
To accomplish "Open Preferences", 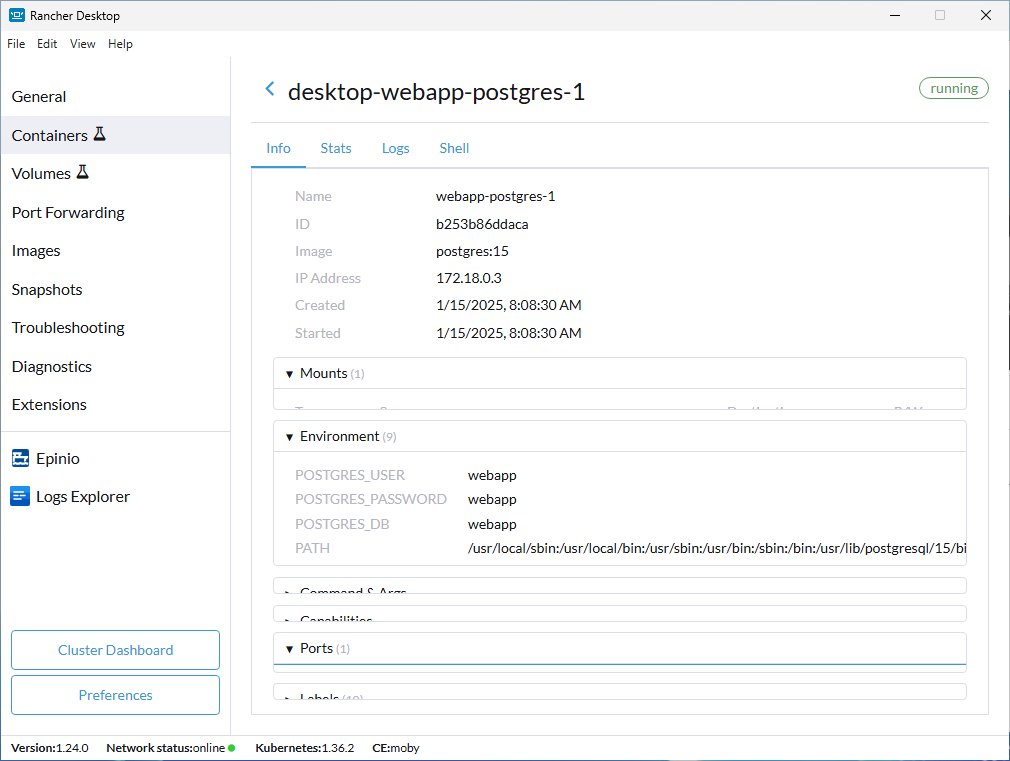I will [x=115, y=695].
